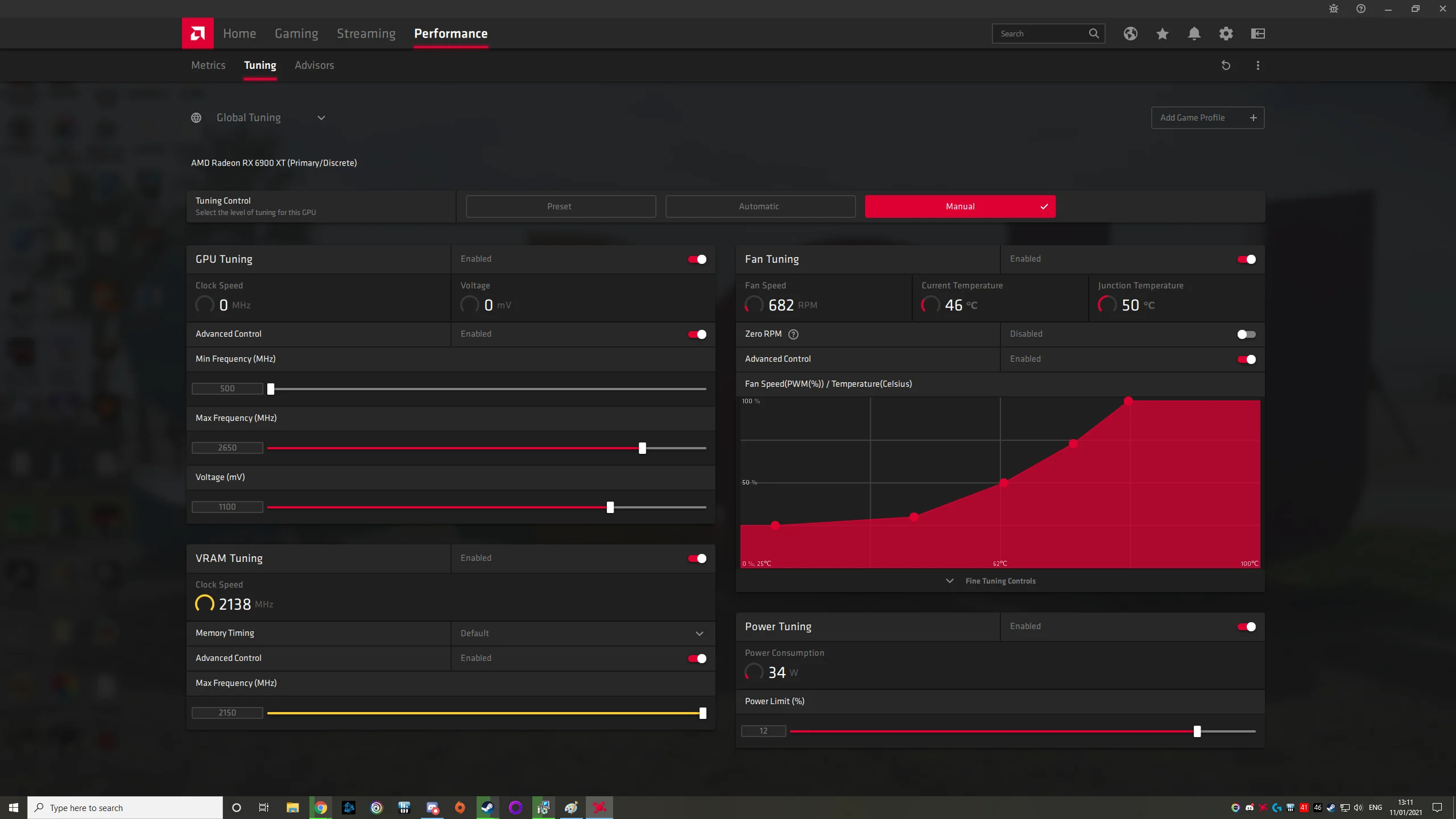This screenshot has height=819, width=1456.
Task: Click the search magnifier icon
Action: point(1094,34)
